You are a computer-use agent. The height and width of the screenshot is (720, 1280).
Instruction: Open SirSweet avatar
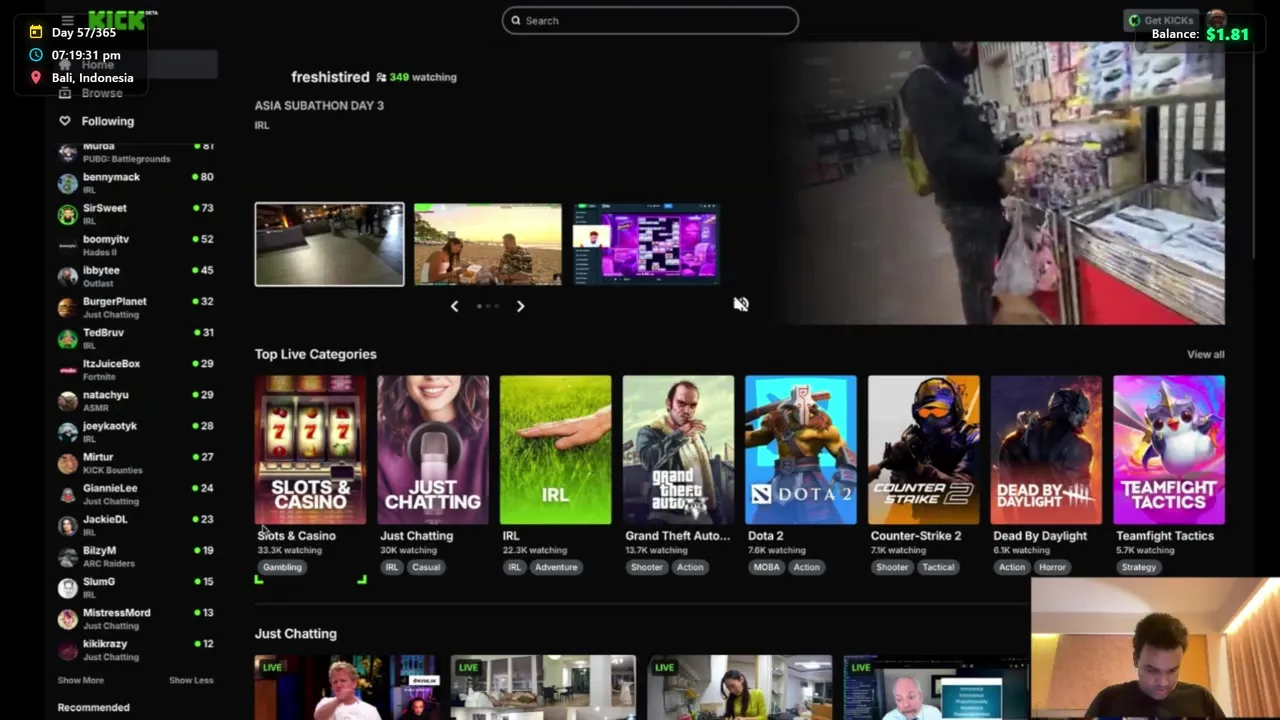click(x=67, y=214)
